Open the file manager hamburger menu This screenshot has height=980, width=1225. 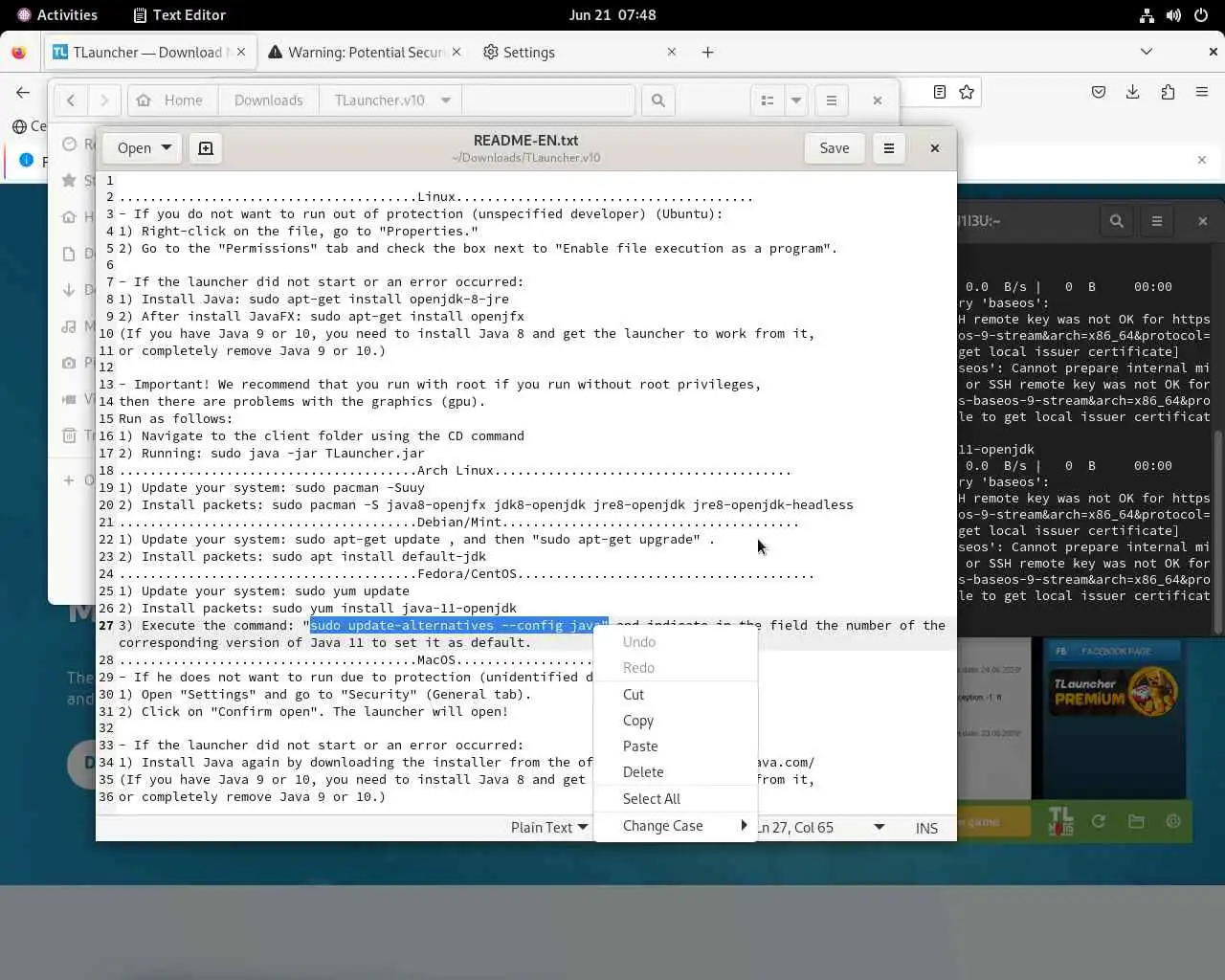tap(831, 100)
